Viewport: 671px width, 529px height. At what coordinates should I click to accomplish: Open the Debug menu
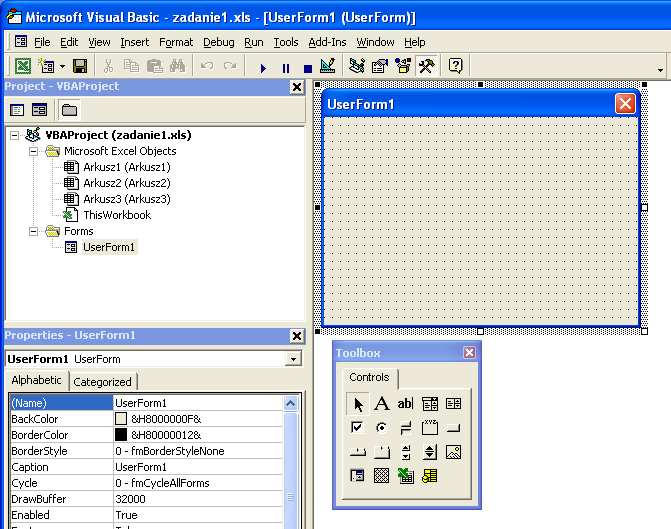click(x=219, y=42)
